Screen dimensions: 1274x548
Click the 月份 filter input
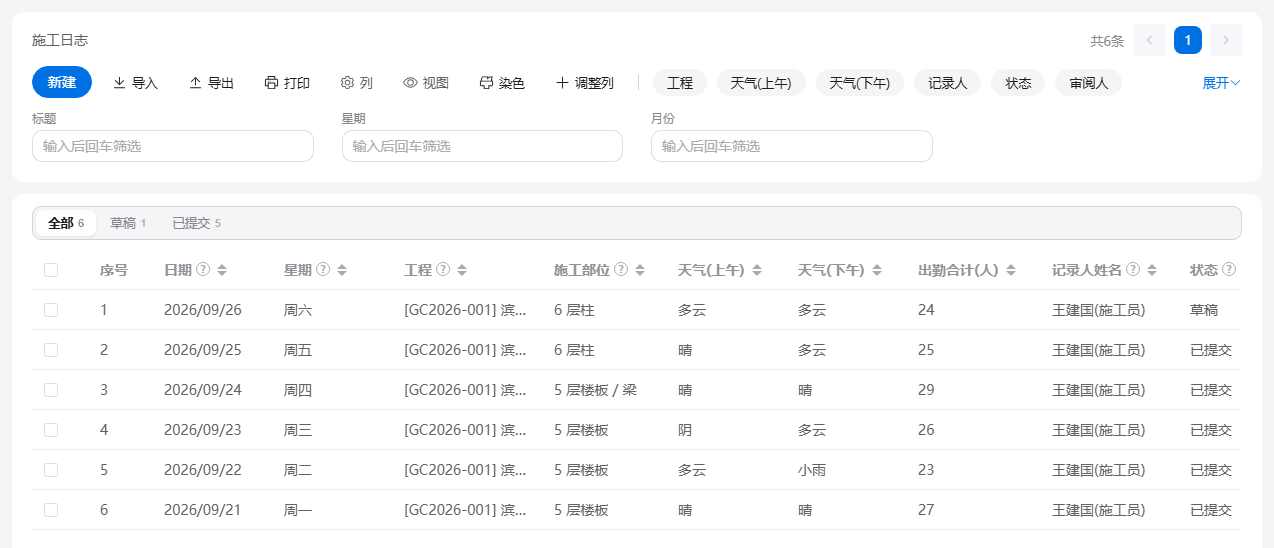[792, 146]
